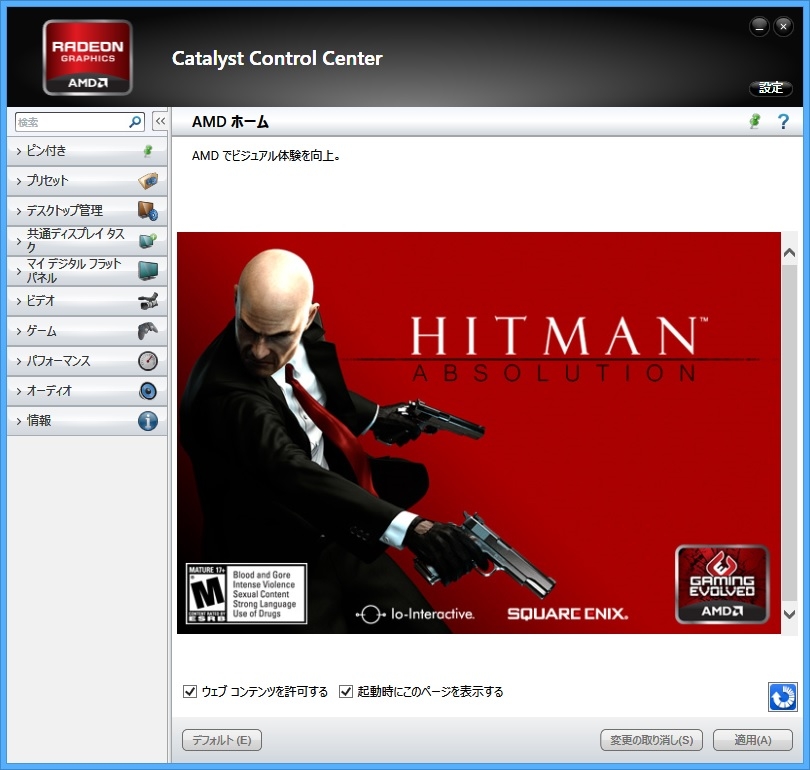Open the 設定 preferences menu
810x770 pixels.
pyautogui.click(x=771, y=88)
